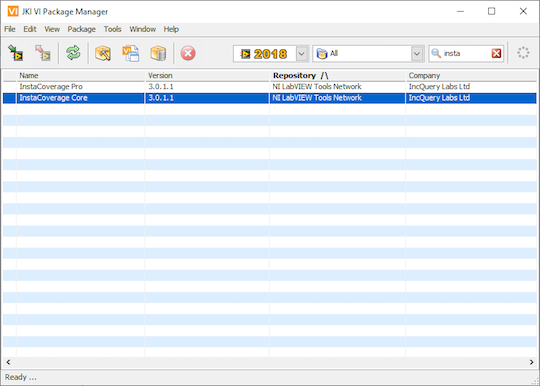
Task: Open the Help menu
Action: 171,29
